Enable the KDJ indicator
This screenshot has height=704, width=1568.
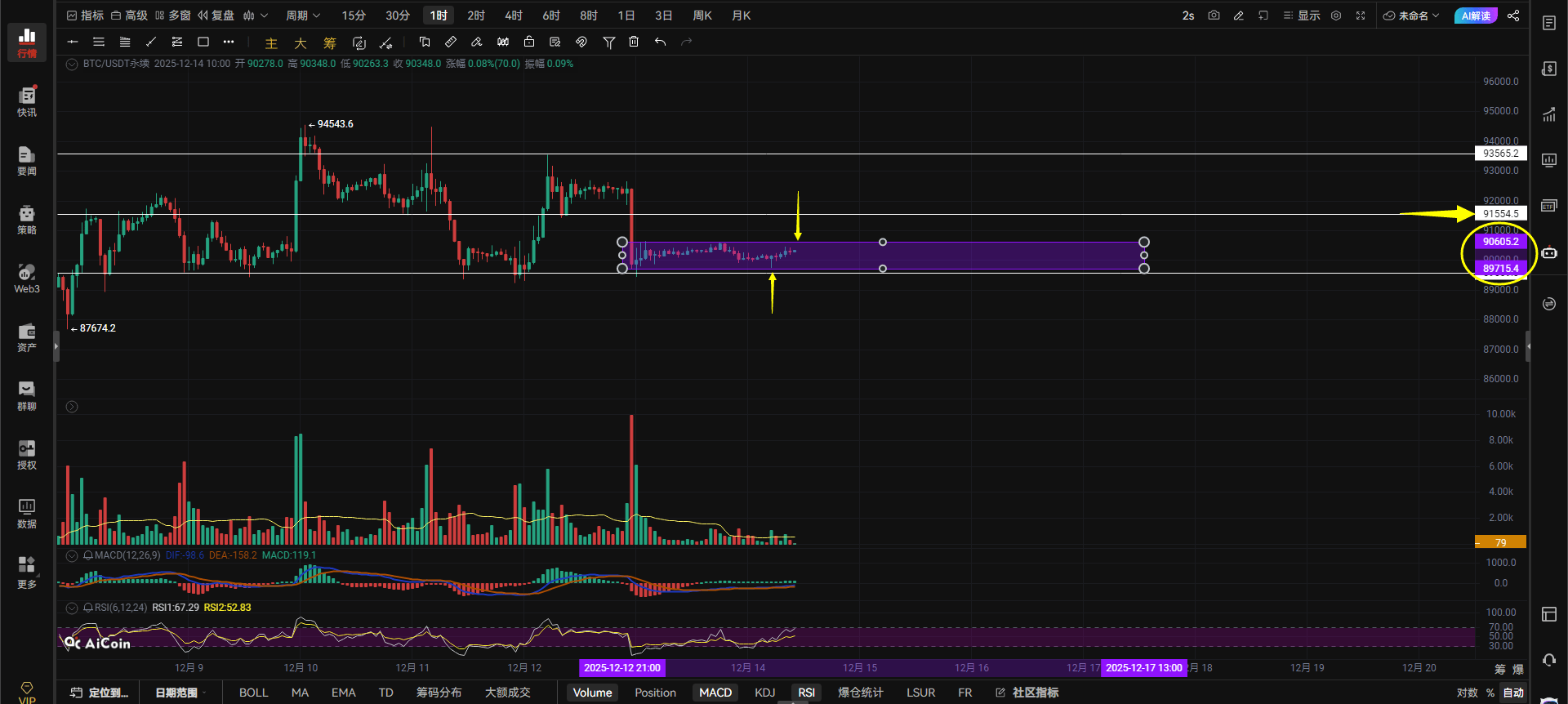pos(764,693)
